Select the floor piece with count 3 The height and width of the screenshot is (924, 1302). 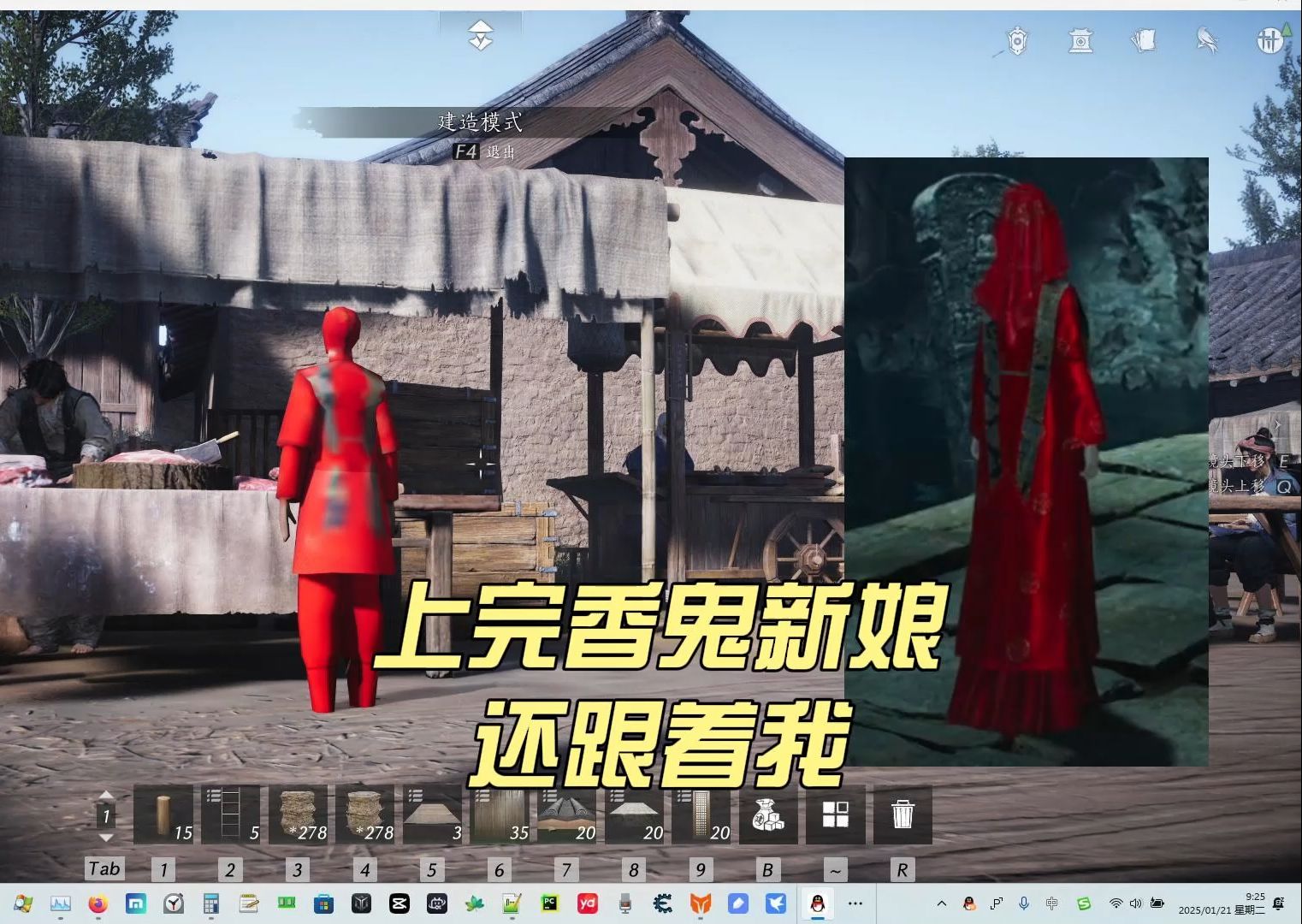(433, 814)
